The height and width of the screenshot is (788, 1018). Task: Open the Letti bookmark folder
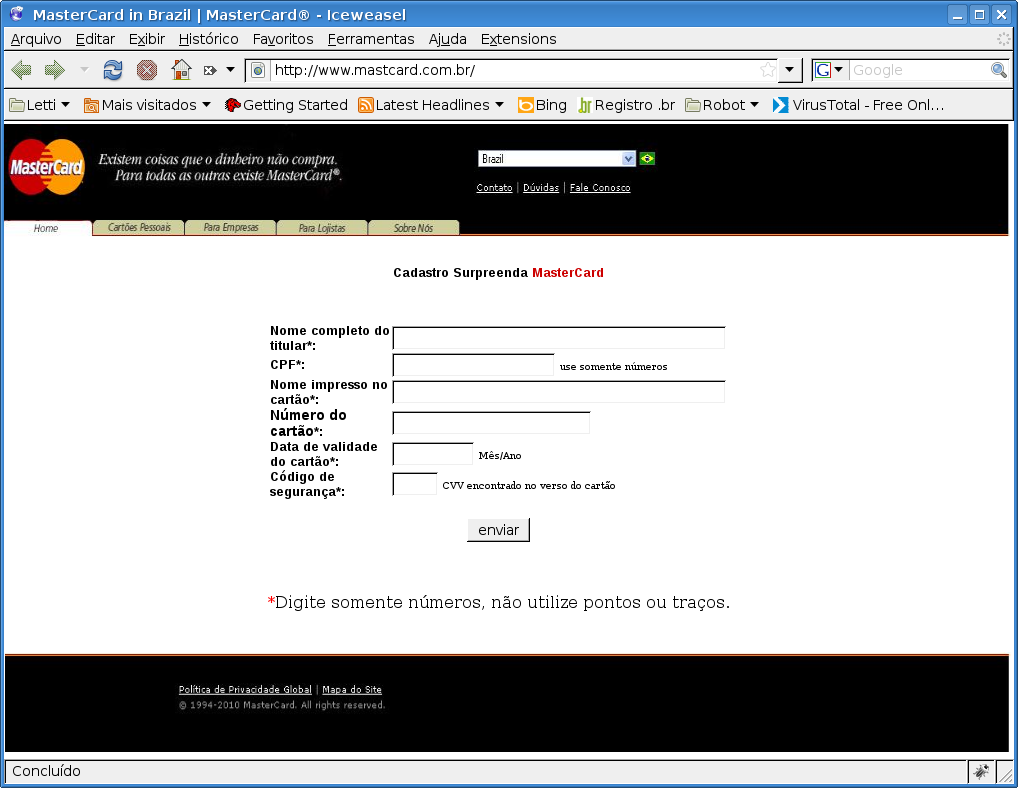point(40,105)
